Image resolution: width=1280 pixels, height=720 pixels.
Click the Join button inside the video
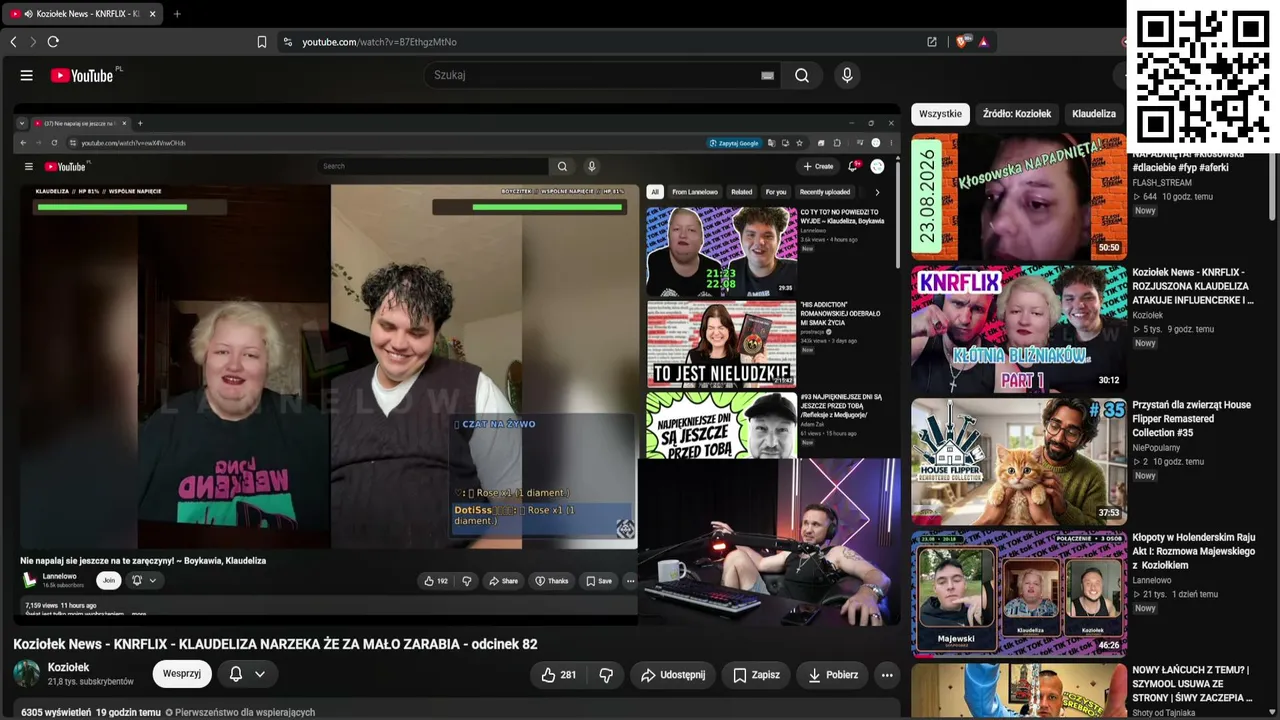pos(109,581)
